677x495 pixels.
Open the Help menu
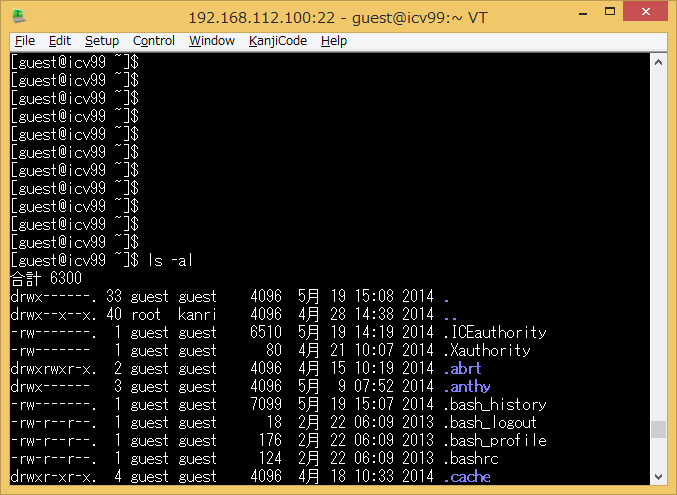(x=334, y=41)
